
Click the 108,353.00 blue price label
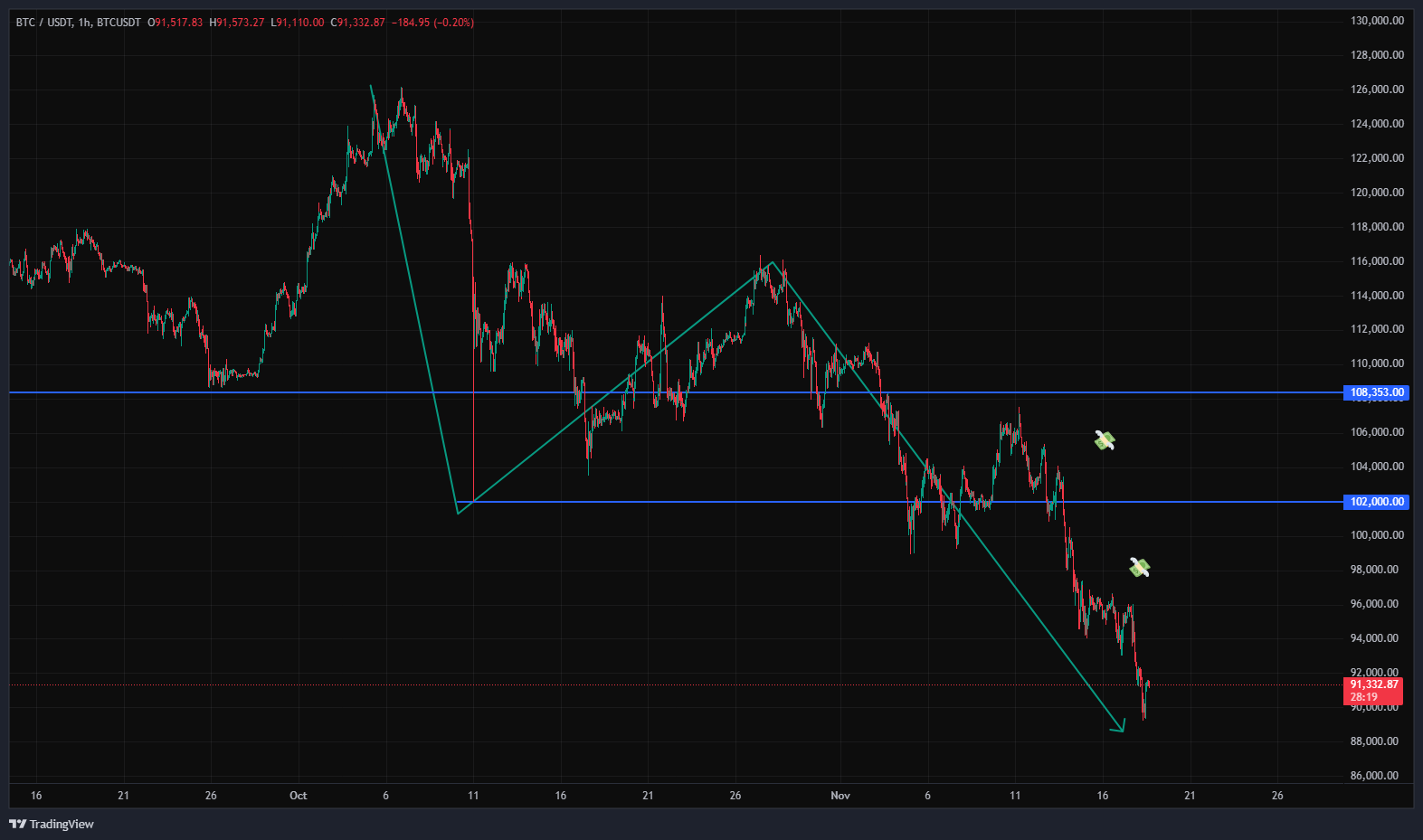pos(1376,392)
